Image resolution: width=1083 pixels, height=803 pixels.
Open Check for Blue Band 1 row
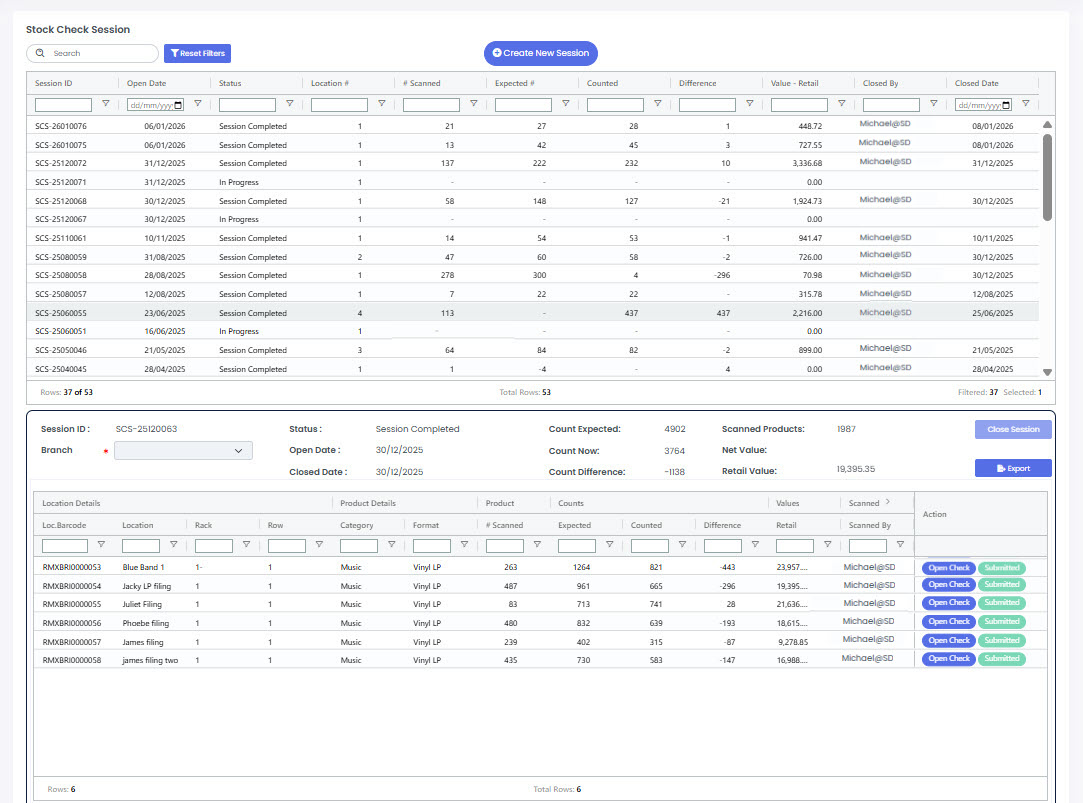tap(948, 568)
